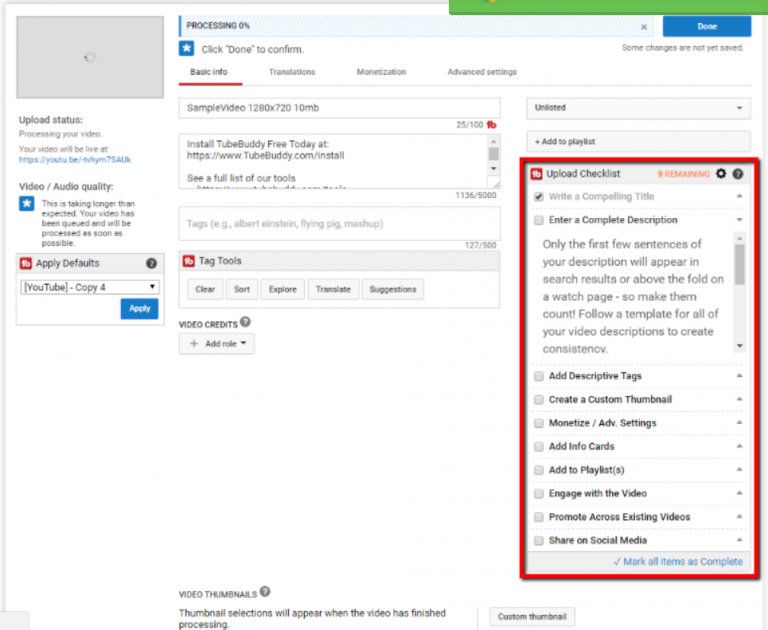The image size is (768, 630).
Task: Click the Custom thumbnail button
Action: coord(532,616)
